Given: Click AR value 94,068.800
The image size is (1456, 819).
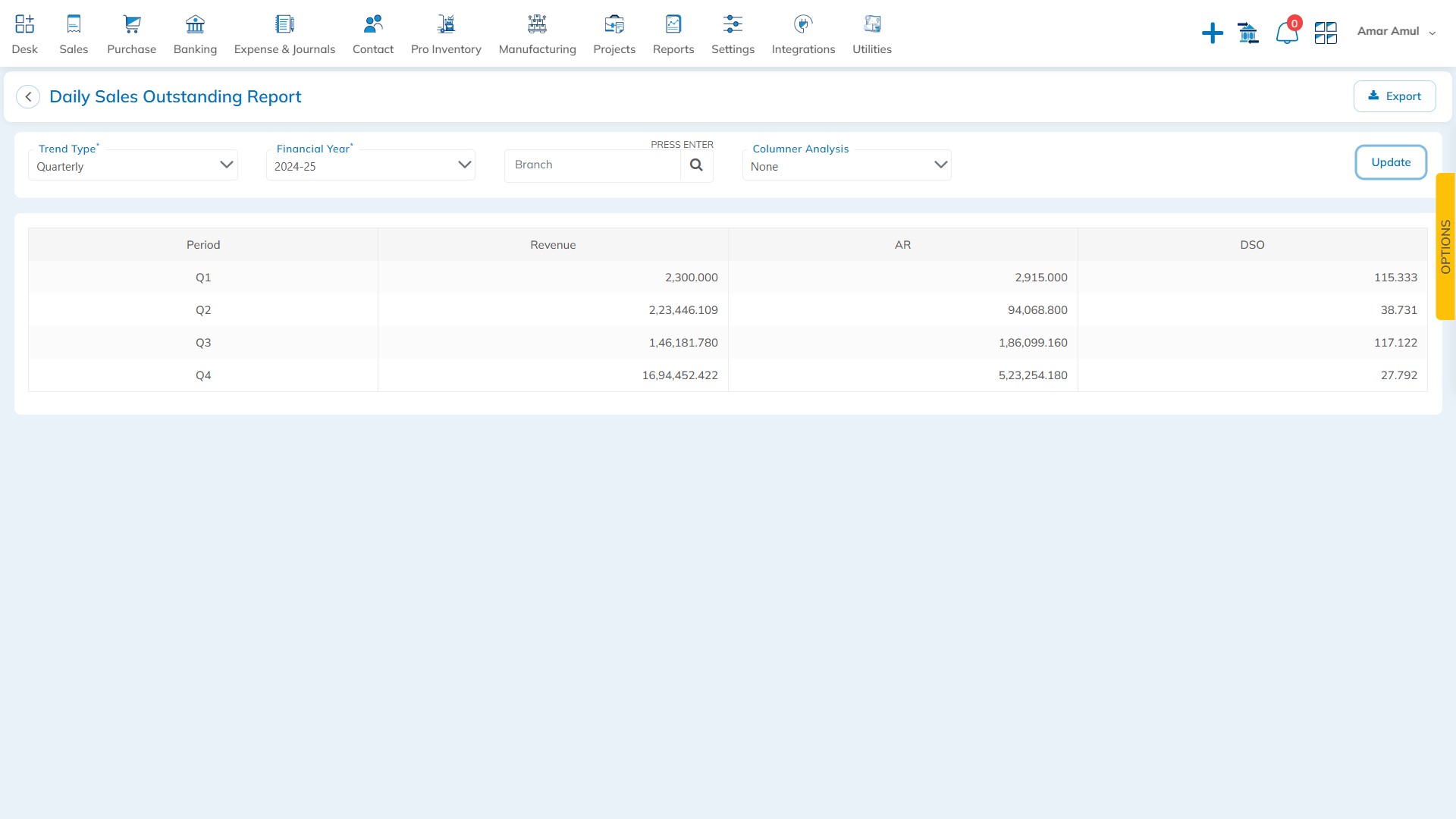Looking at the screenshot, I should tap(1037, 310).
